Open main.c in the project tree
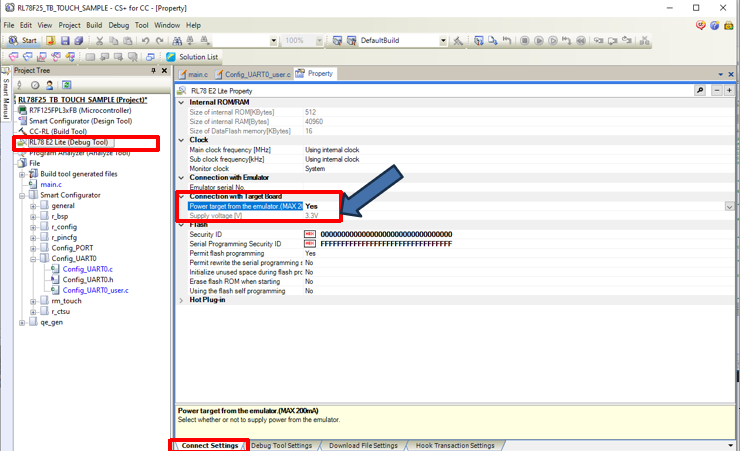 coord(51,184)
